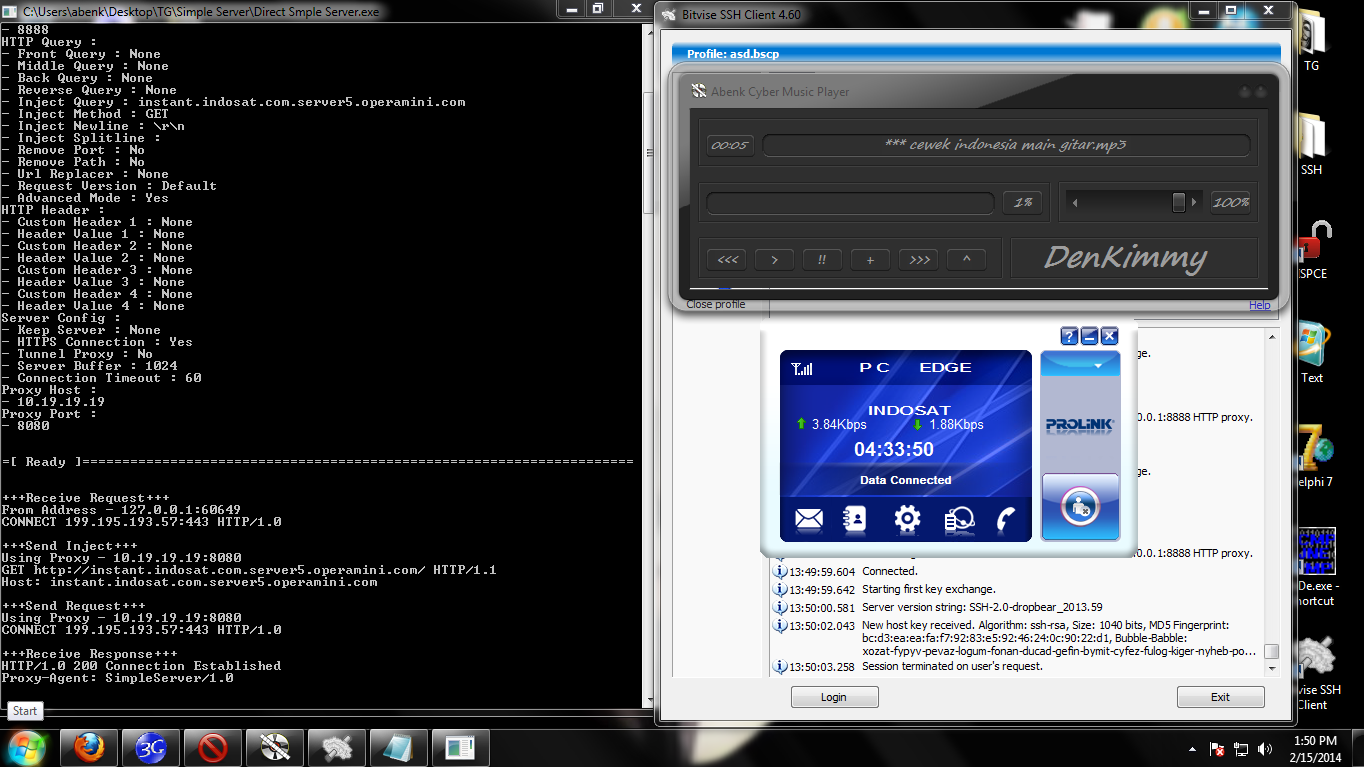Click the Abenk Cyber Music Player title icon
The height and width of the screenshot is (767, 1364).
coord(699,91)
